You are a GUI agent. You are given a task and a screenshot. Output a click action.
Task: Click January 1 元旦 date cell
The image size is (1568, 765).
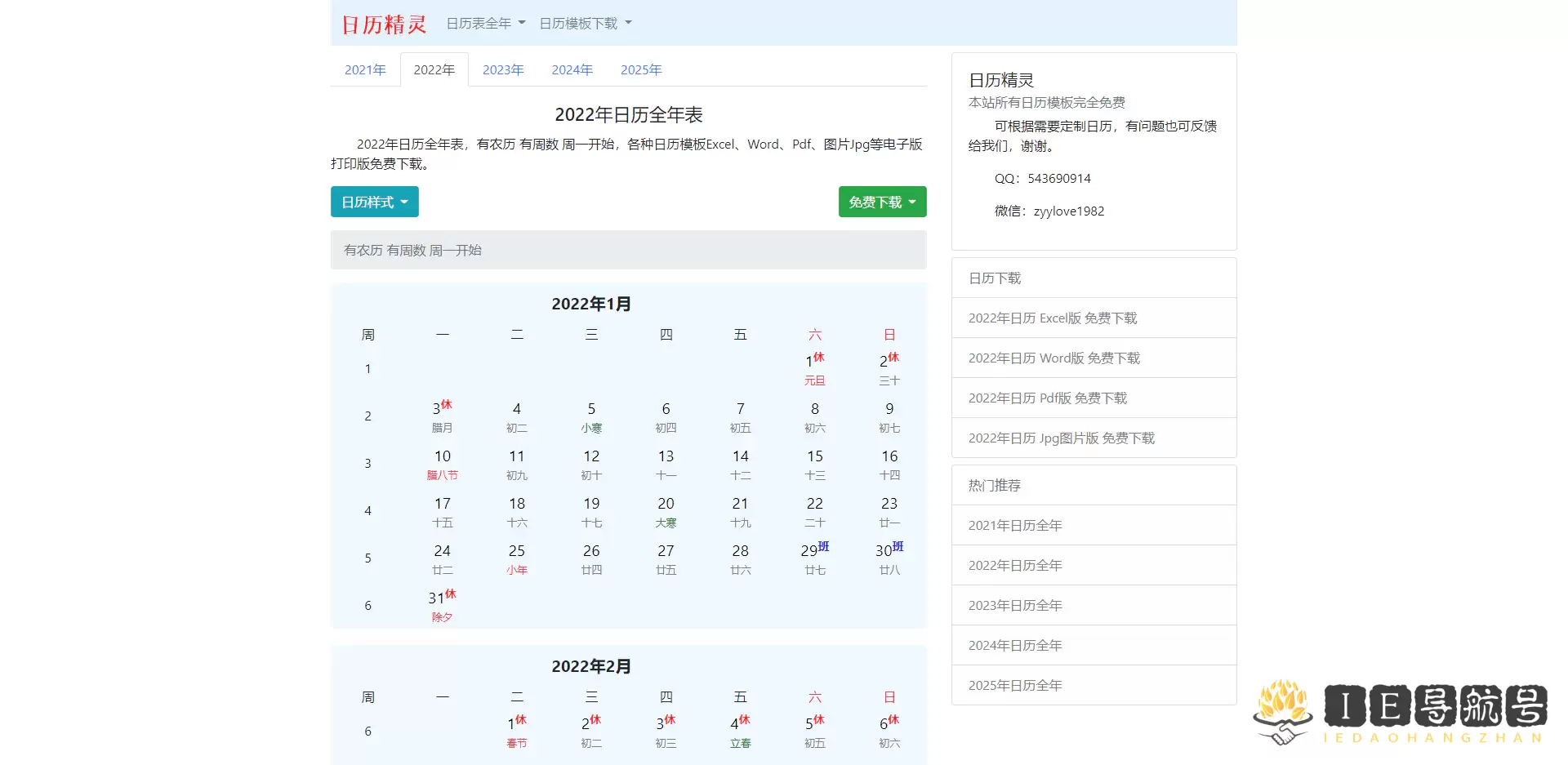coord(814,369)
